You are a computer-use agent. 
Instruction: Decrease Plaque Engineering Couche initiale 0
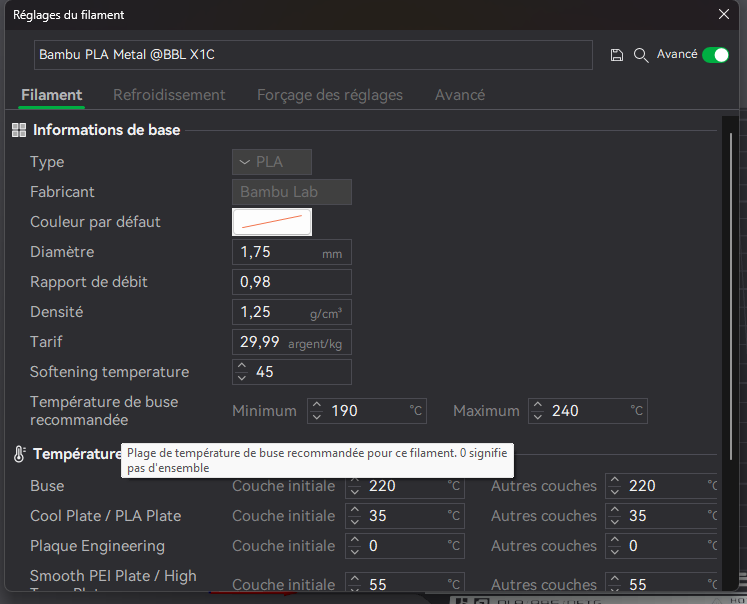click(x=355, y=551)
